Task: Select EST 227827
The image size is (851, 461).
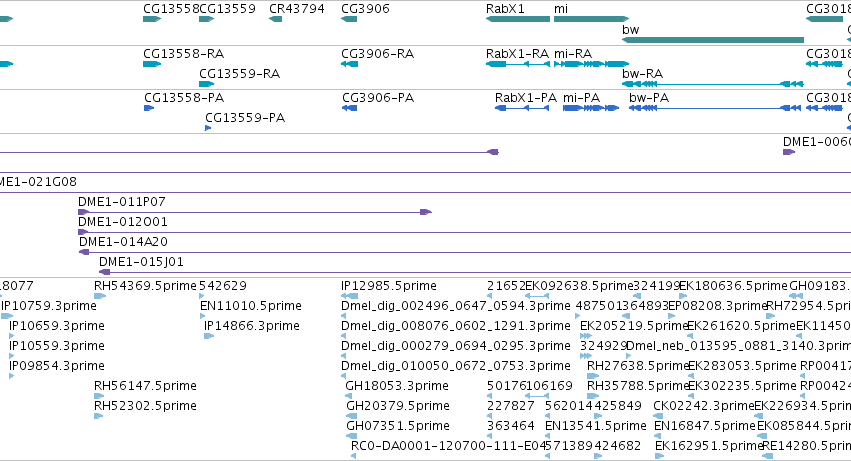Action: [x=490, y=416]
